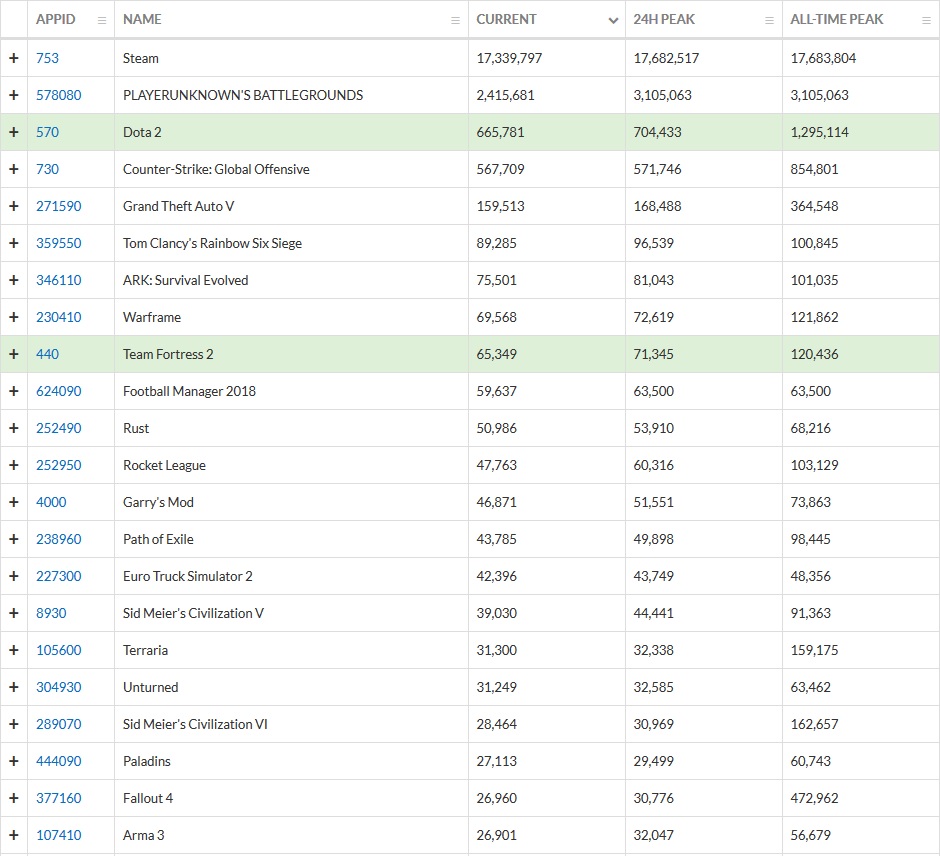This screenshot has width=940, height=856.
Task: Open app ID 578080 link
Action: click(x=59, y=95)
